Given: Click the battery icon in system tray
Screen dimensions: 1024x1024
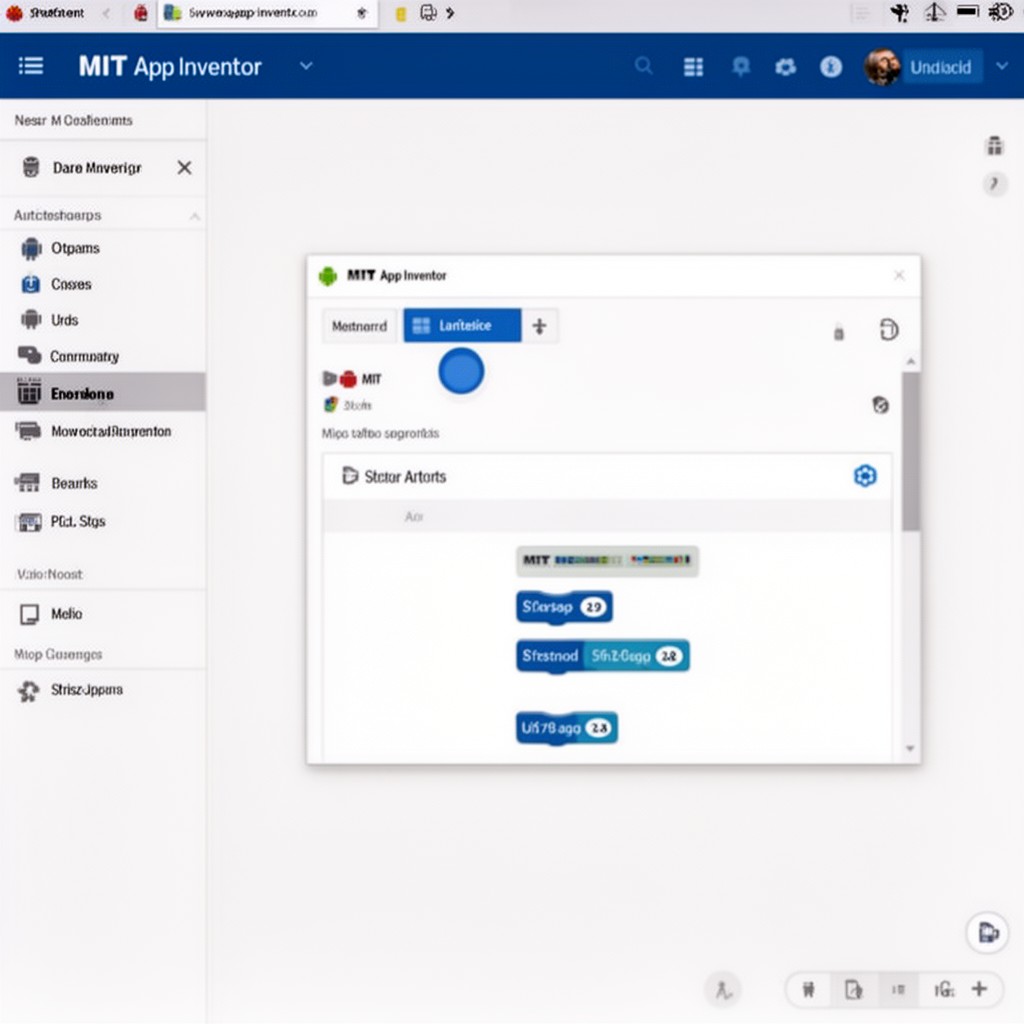Looking at the screenshot, I should 967,11.
